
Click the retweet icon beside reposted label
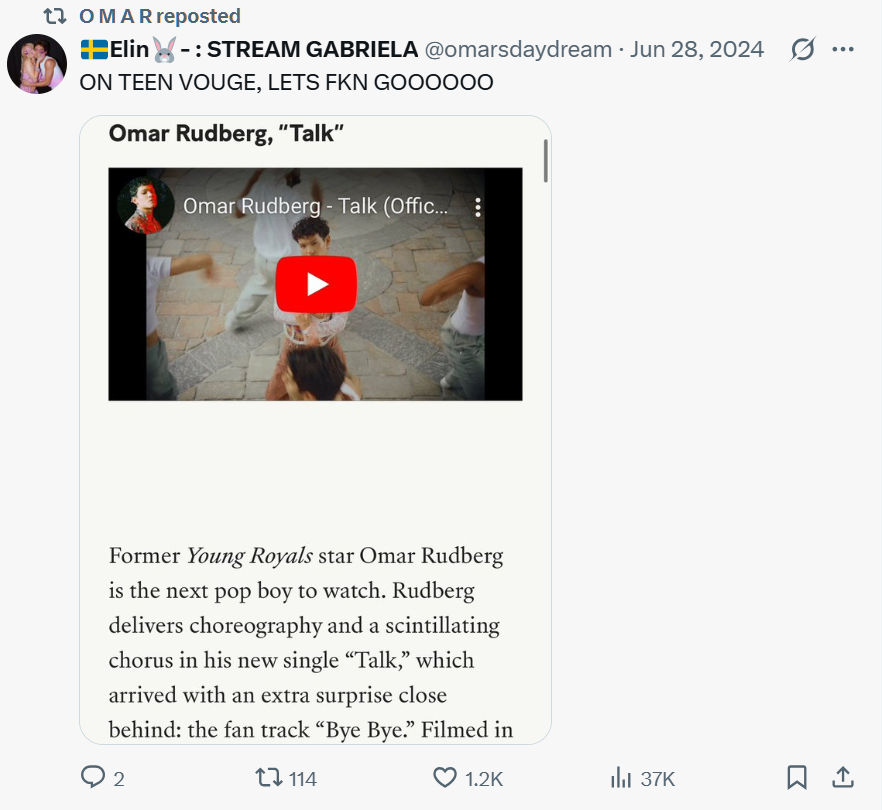click(55, 16)
